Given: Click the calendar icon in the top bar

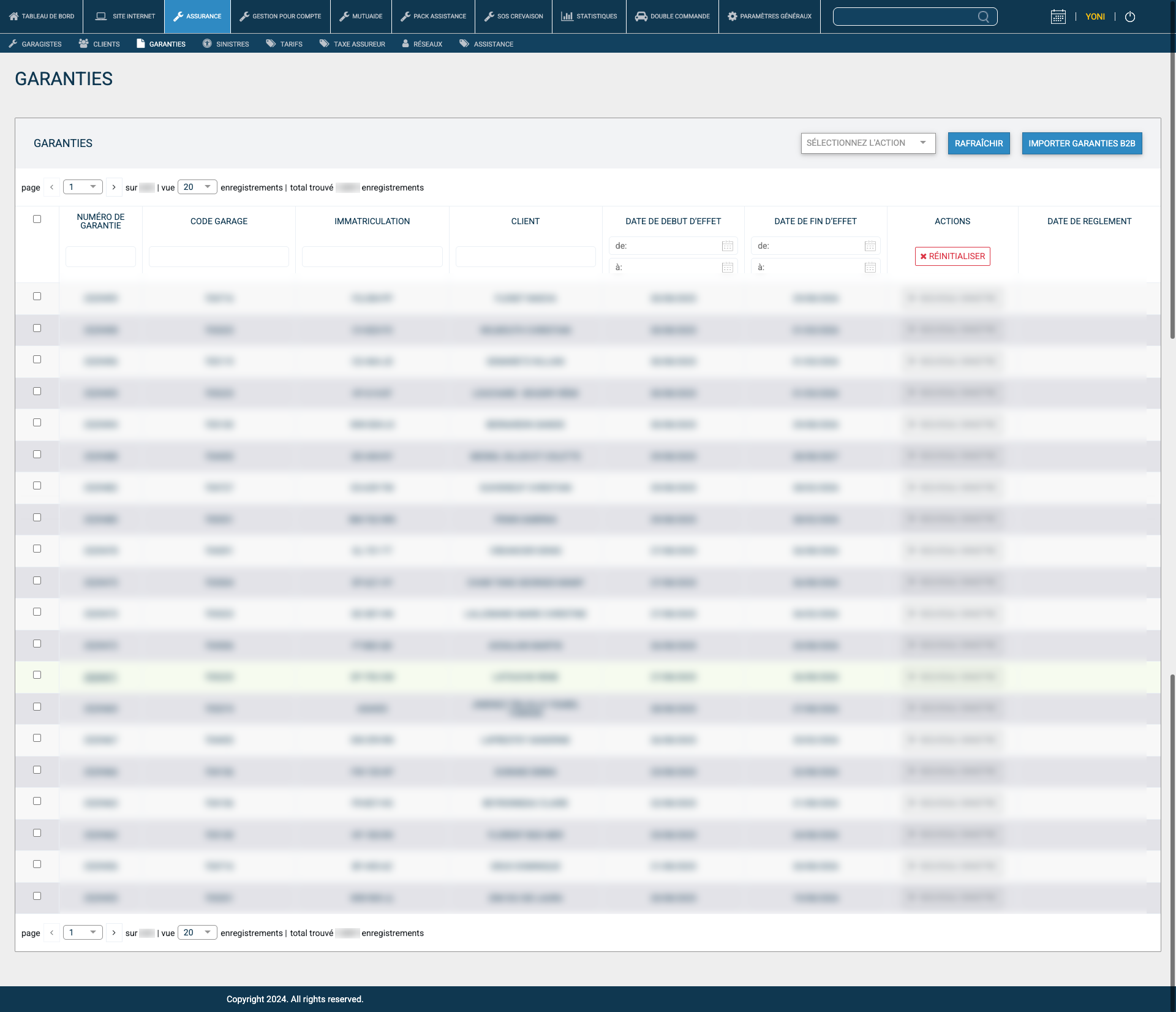Looking at the screenshot, I should (x=1058, y=17).
